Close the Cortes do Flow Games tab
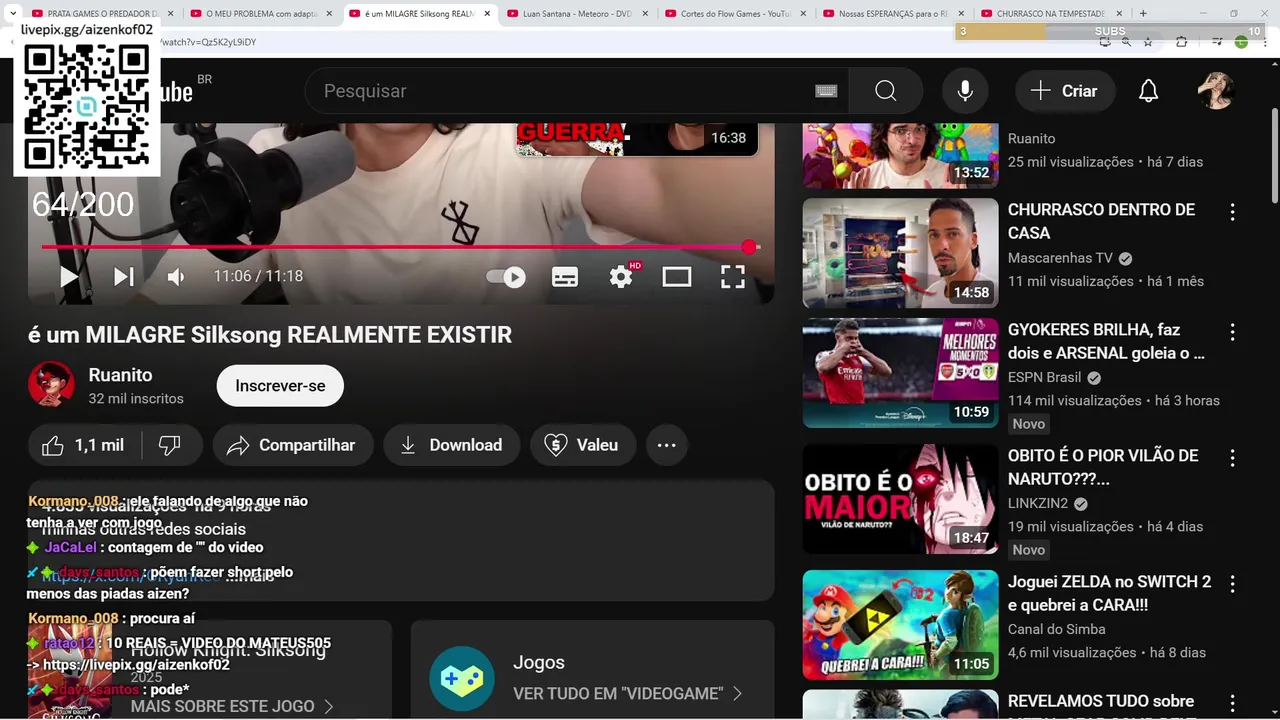 tap(803, 14)
